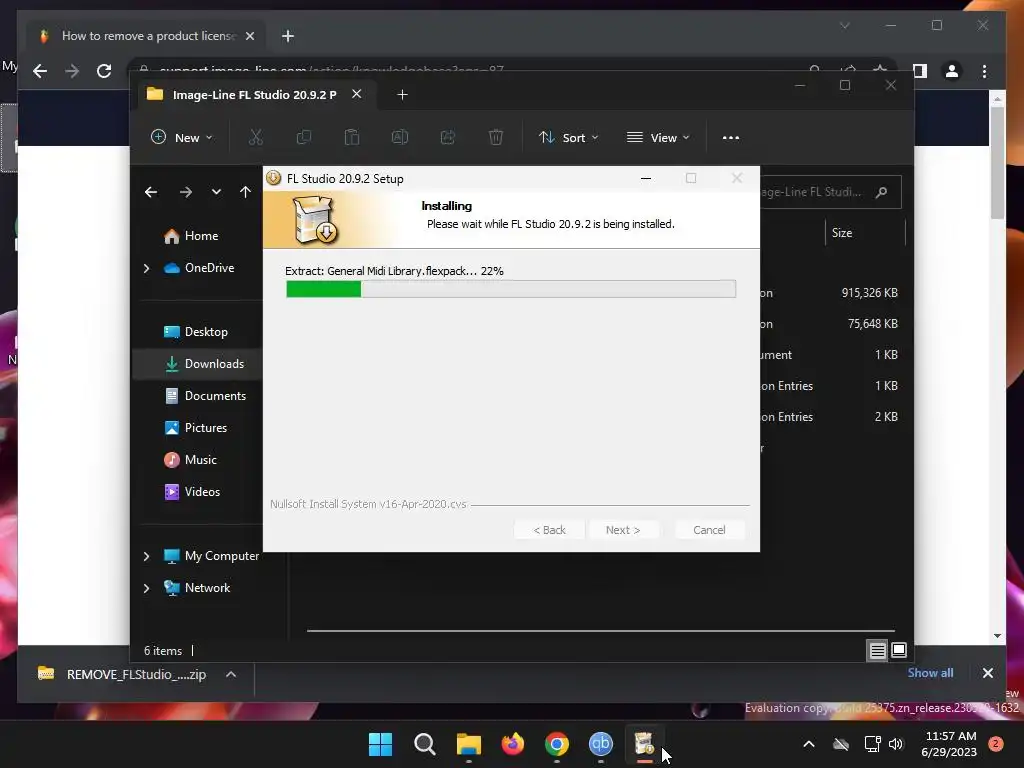This screenshot has height=768, width=1024.
Task: Close the Chrome downloads bar
Action: pyautogui.click(x=987, y=673)
